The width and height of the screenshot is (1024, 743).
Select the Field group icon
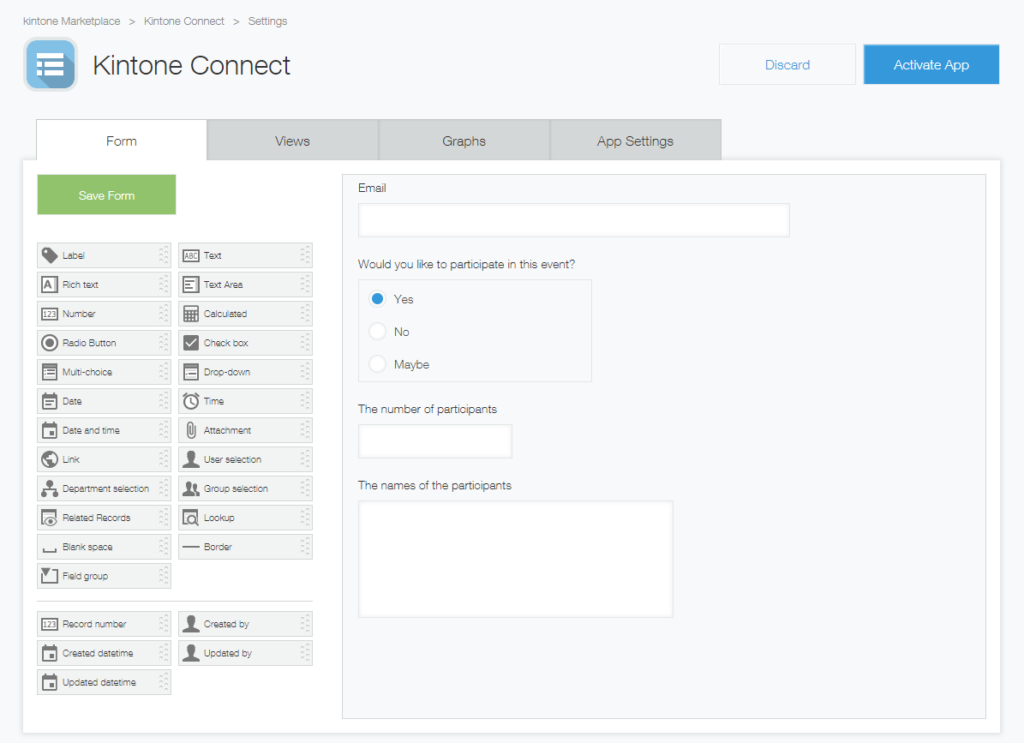pos(50,576)
